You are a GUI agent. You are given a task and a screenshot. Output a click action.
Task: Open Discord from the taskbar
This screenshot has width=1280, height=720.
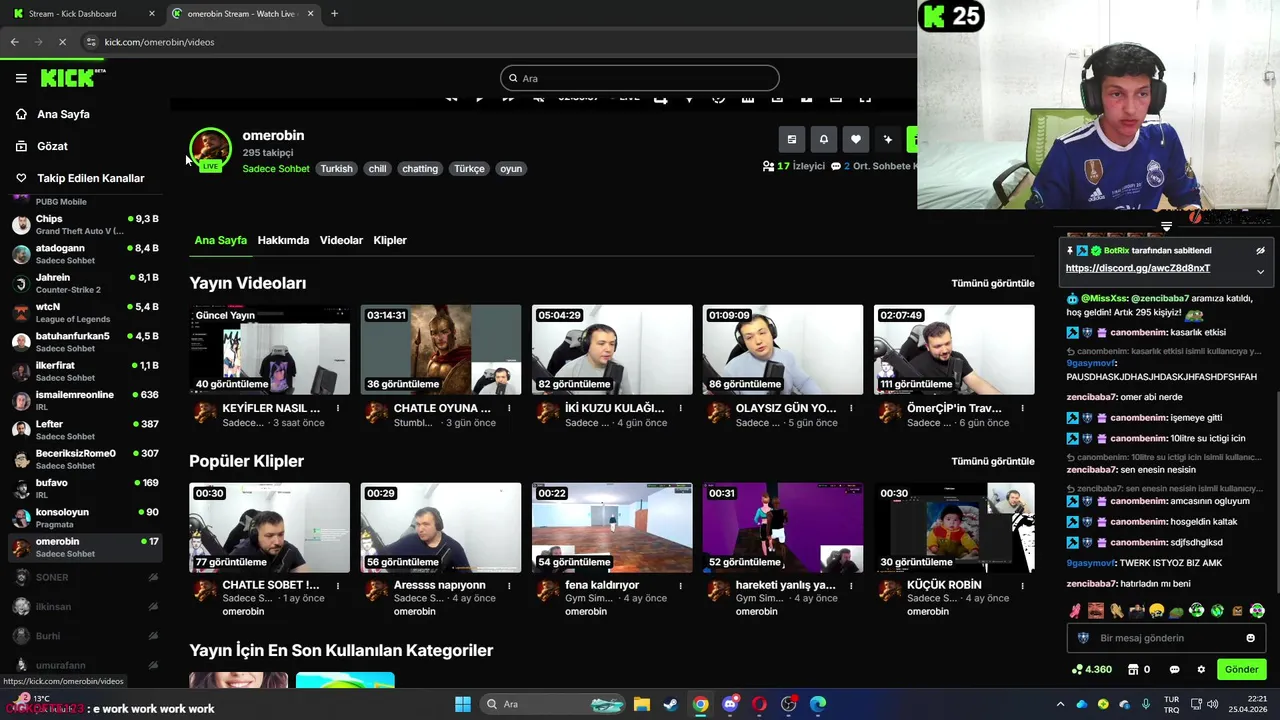(x=730, y=704)
